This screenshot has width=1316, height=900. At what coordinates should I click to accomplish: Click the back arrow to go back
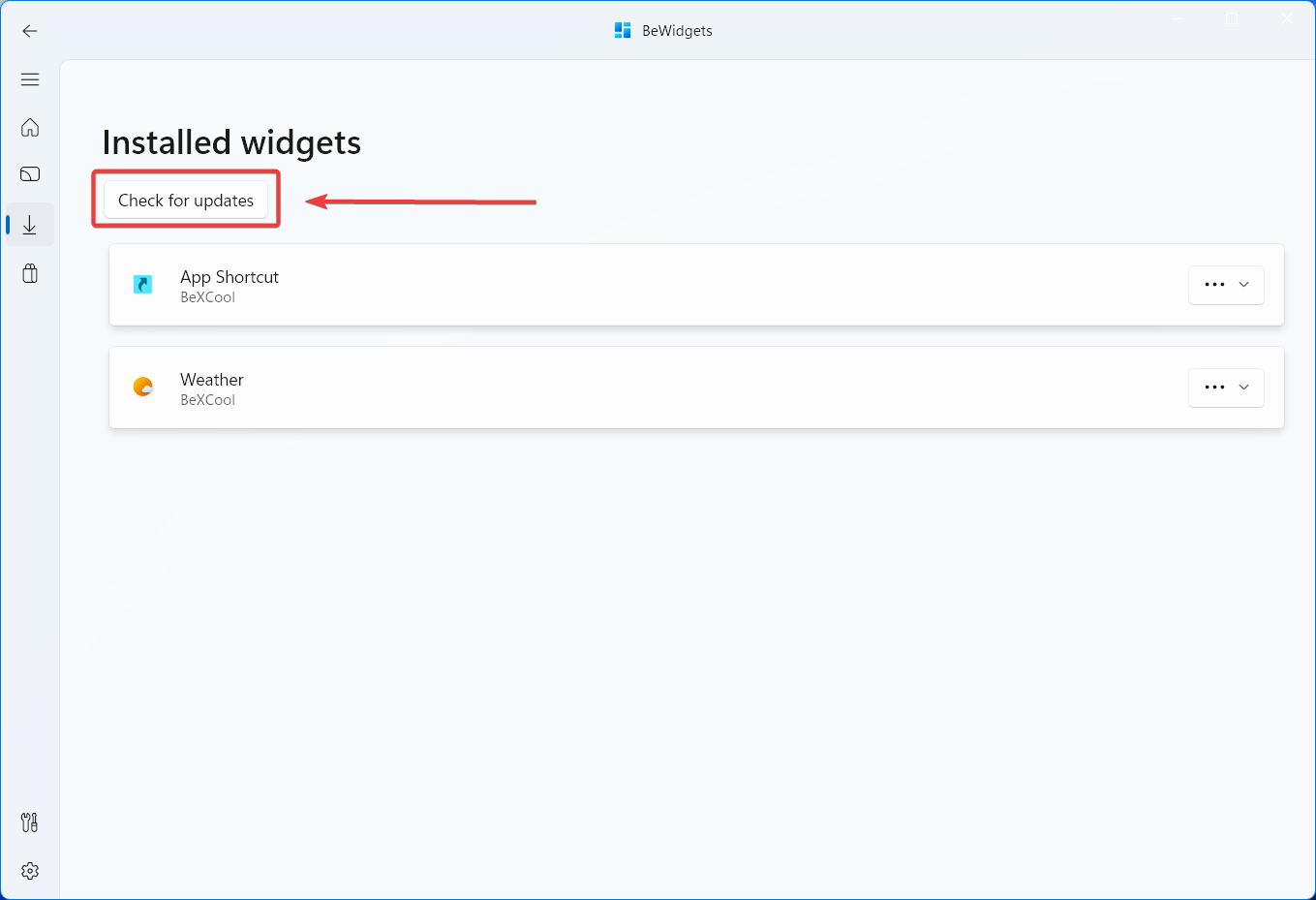click(30, 31)
